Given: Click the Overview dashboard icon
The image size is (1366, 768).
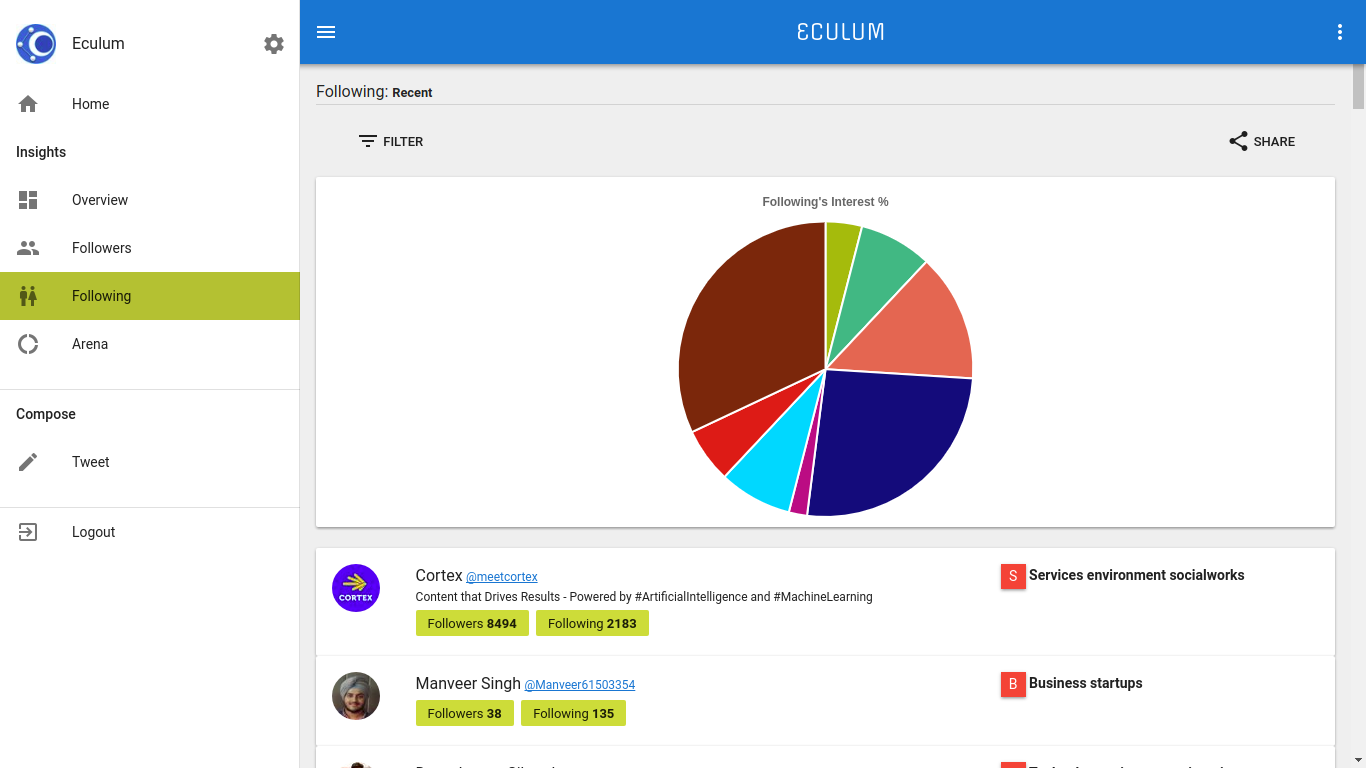Looking at the screenshot, I should [x=28, y=200].
